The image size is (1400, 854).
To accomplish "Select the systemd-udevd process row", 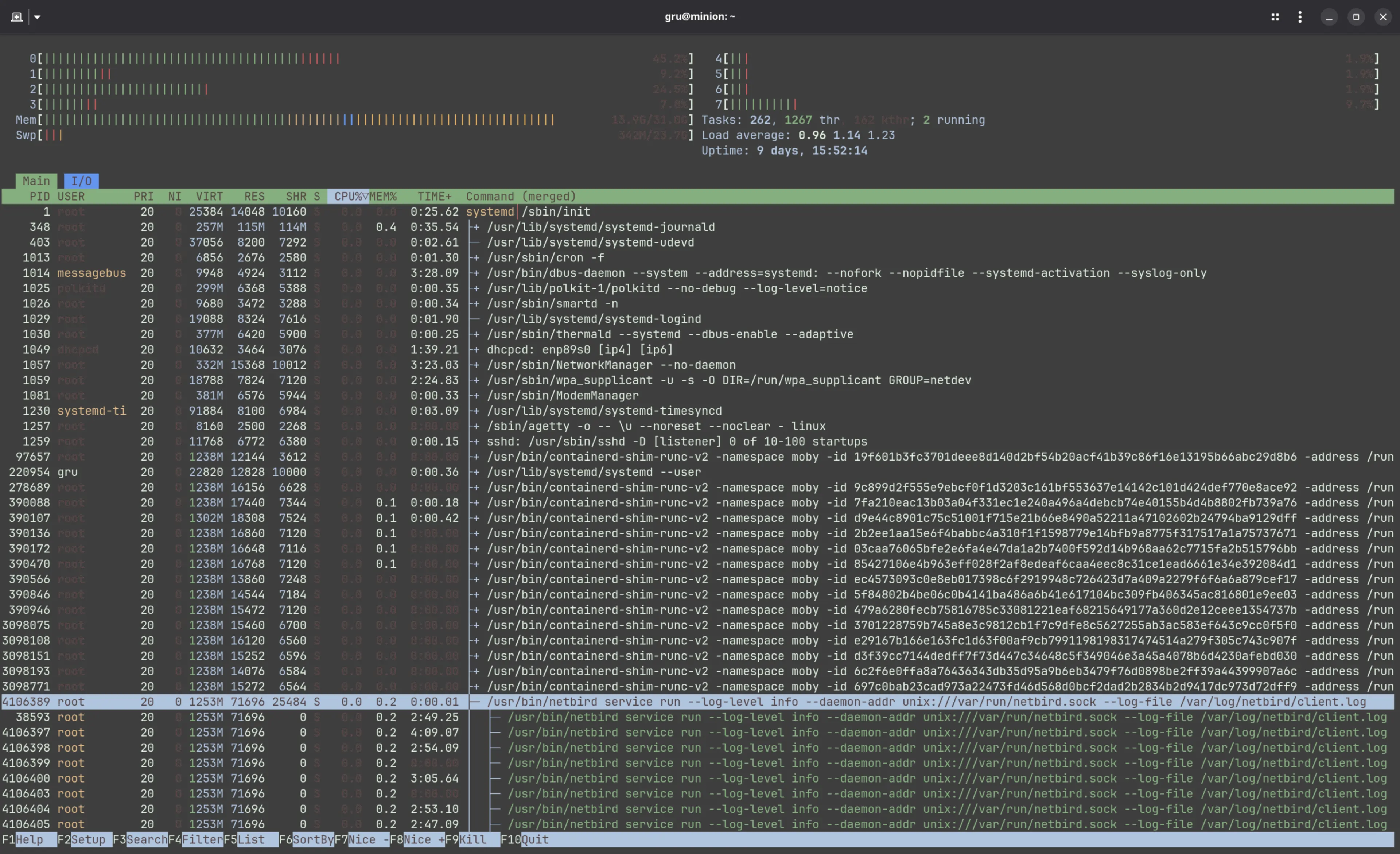I will point(698,242).
